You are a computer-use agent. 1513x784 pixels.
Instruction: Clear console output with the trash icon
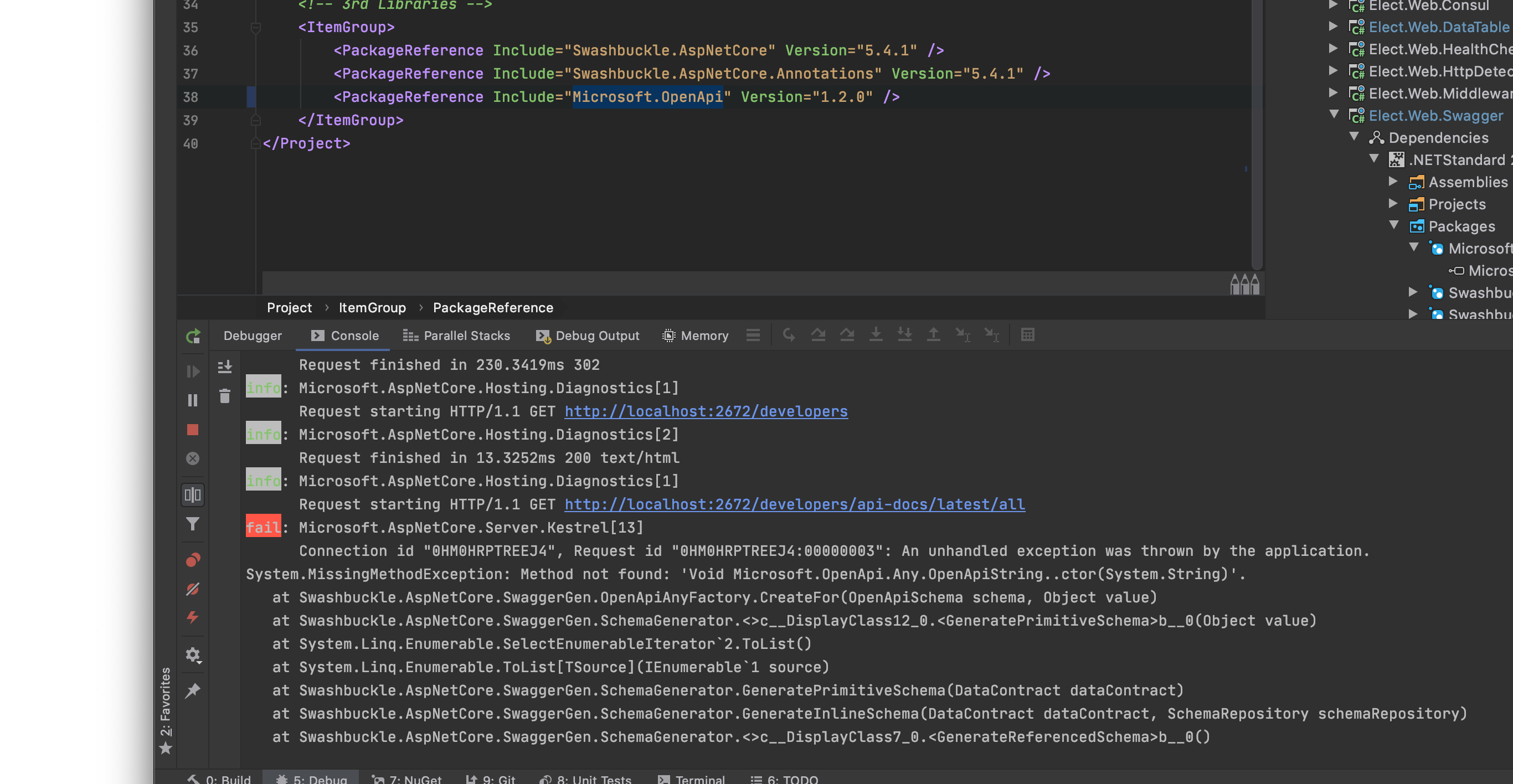click(x=224, y=396)
